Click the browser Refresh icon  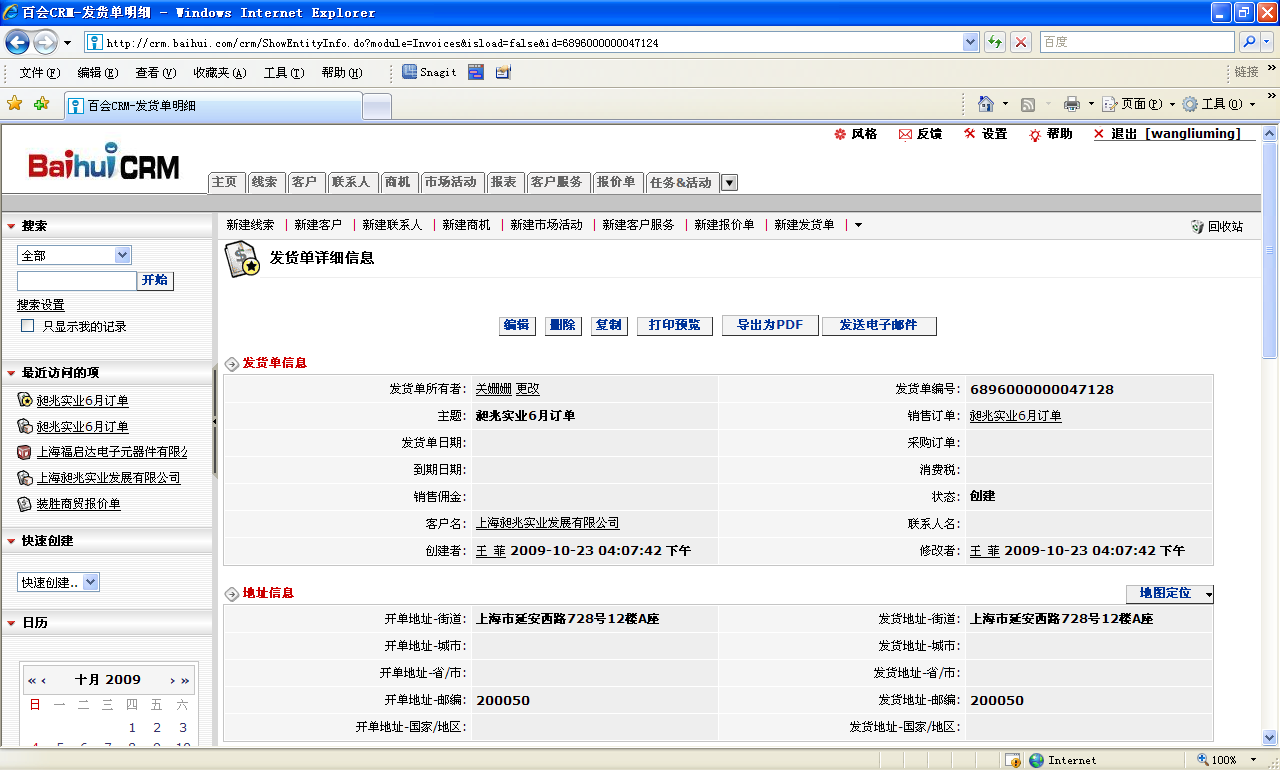tap(994, 42)
